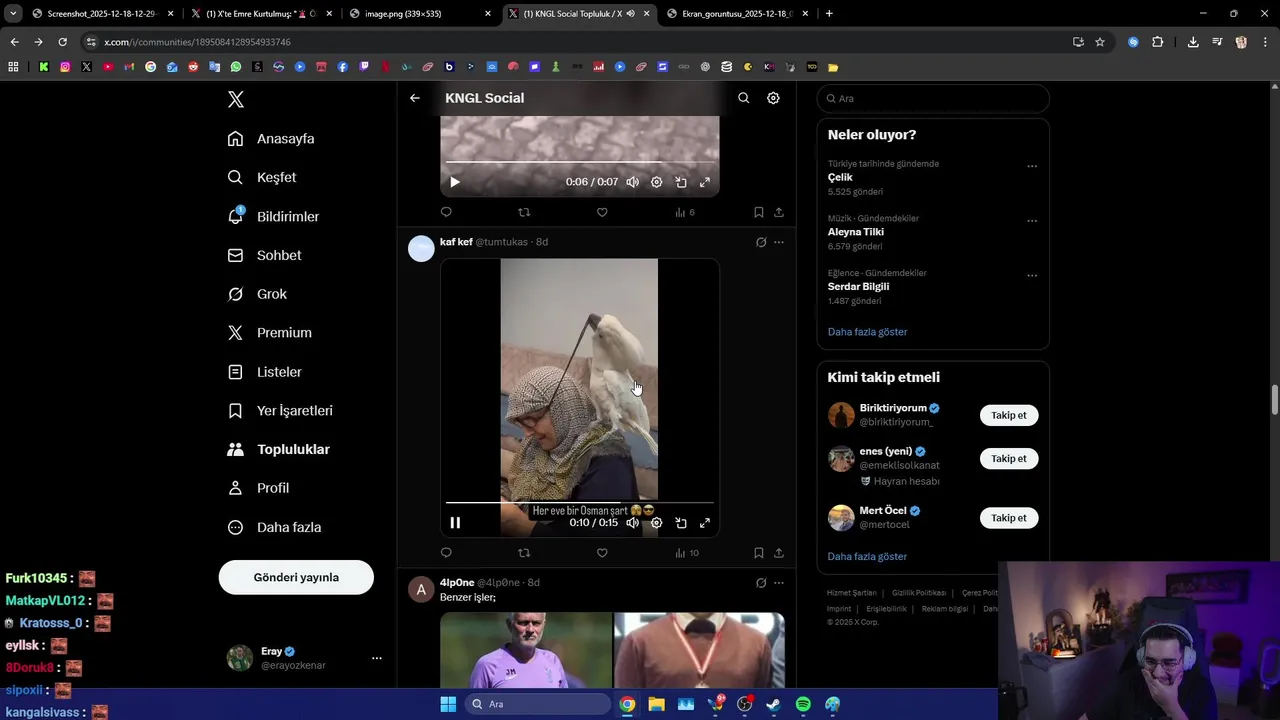Fullscreen the top video

tap(705, 182)
